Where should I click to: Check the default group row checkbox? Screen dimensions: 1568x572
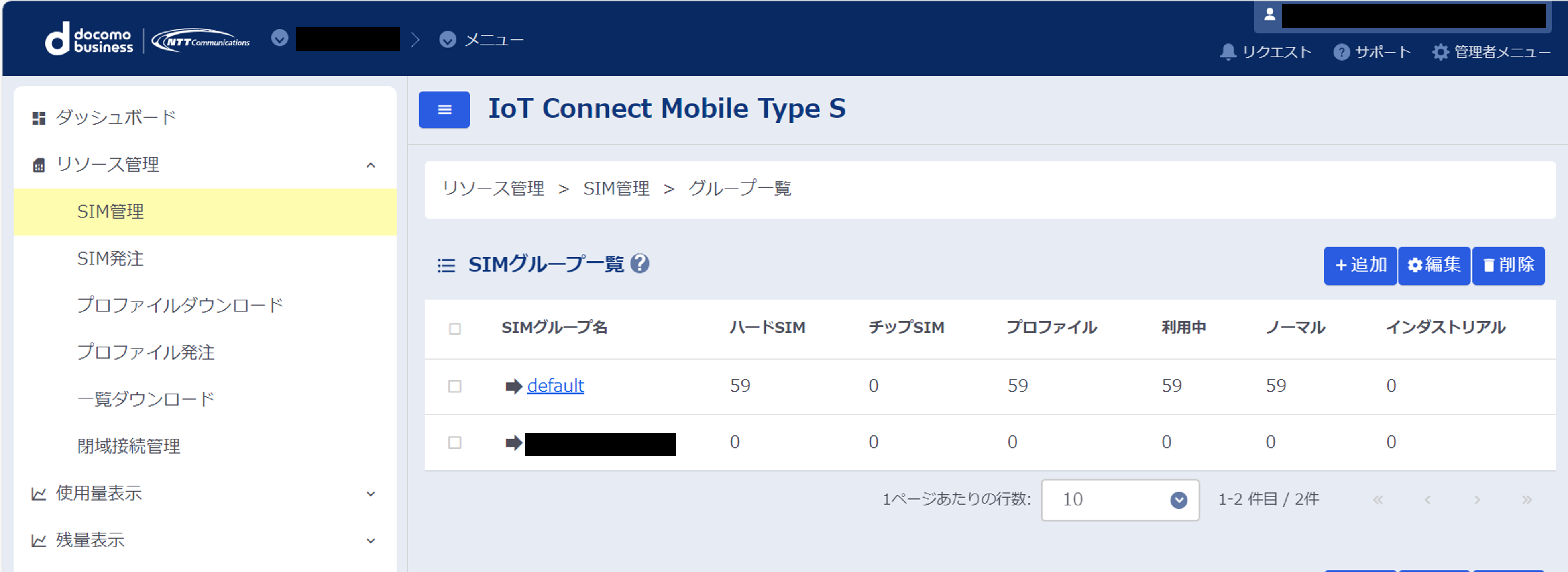coord(455,386)
